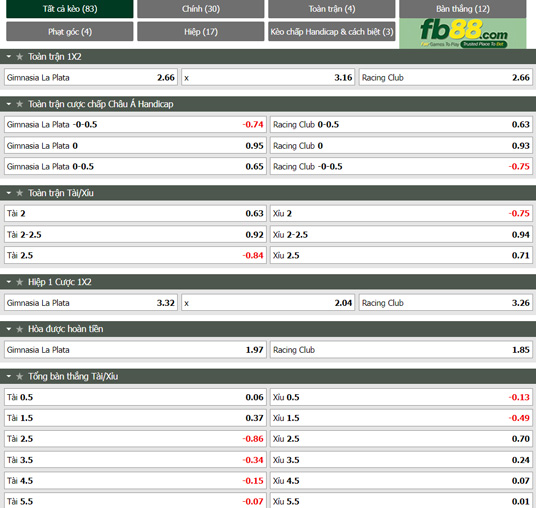
Task: Collapse the Hiệp 1 Cược 1X2 arrow
Action: pos(9,282)
